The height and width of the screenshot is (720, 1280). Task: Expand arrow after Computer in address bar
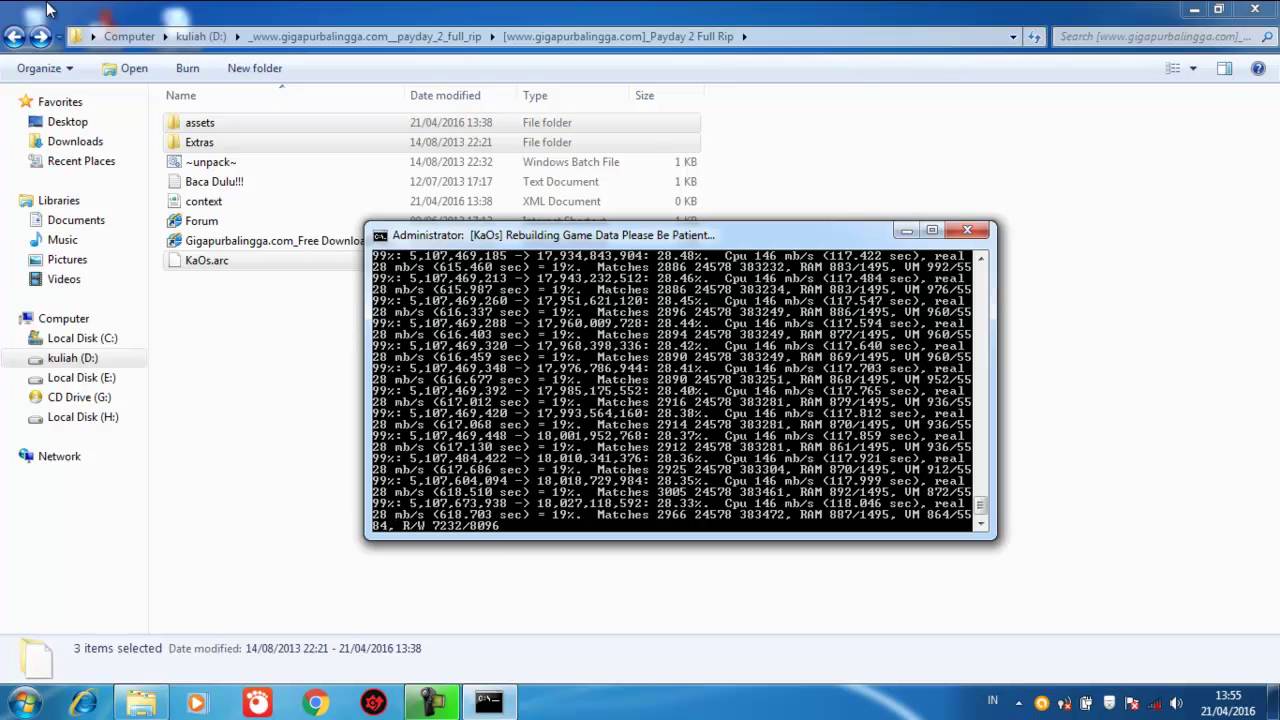pos(166,36)
